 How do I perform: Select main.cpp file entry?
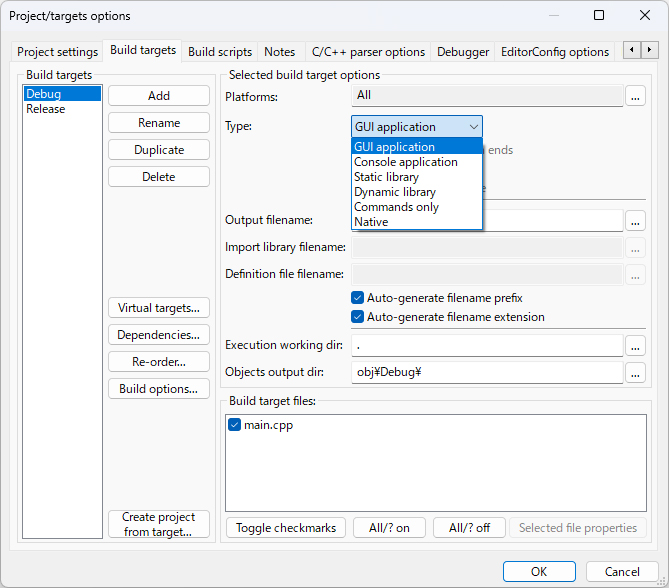point(268,425)
